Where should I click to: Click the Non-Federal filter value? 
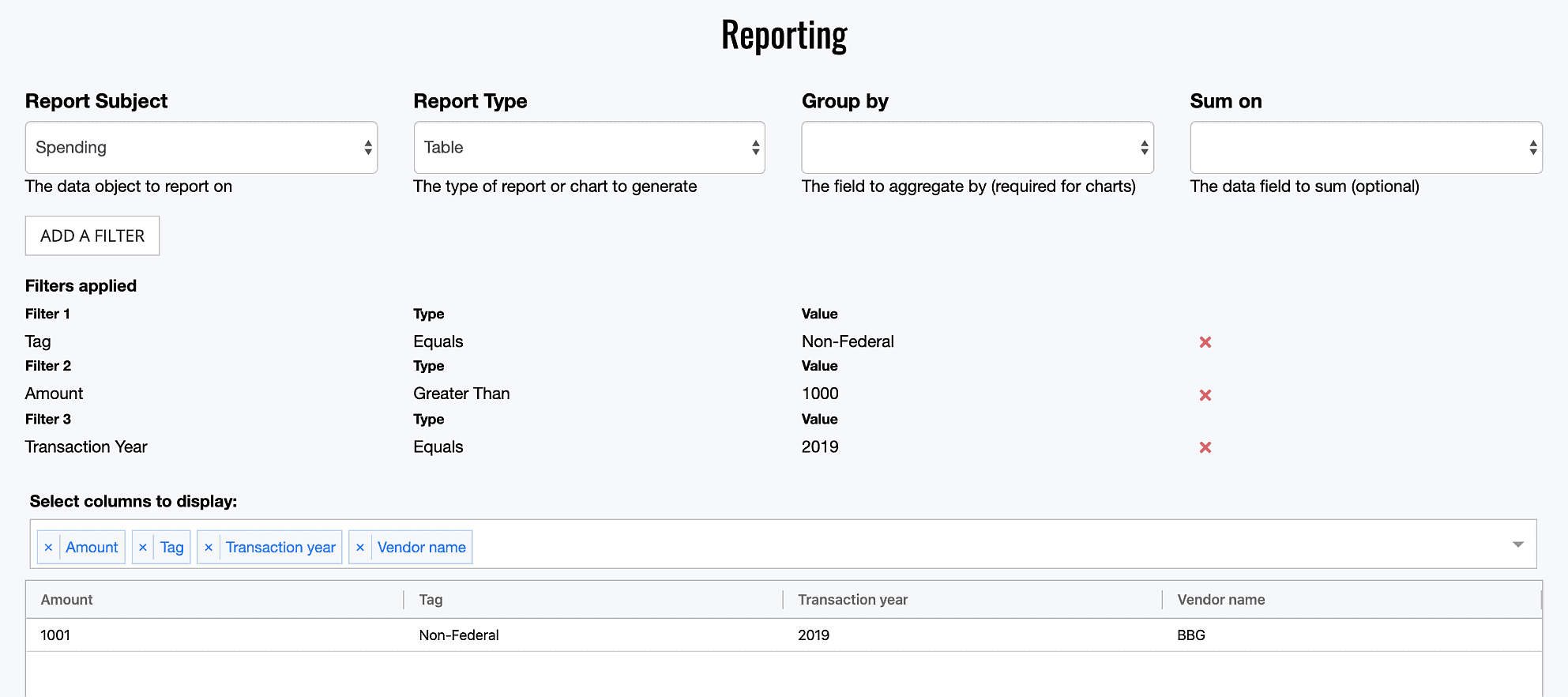[x=848, y=341]
